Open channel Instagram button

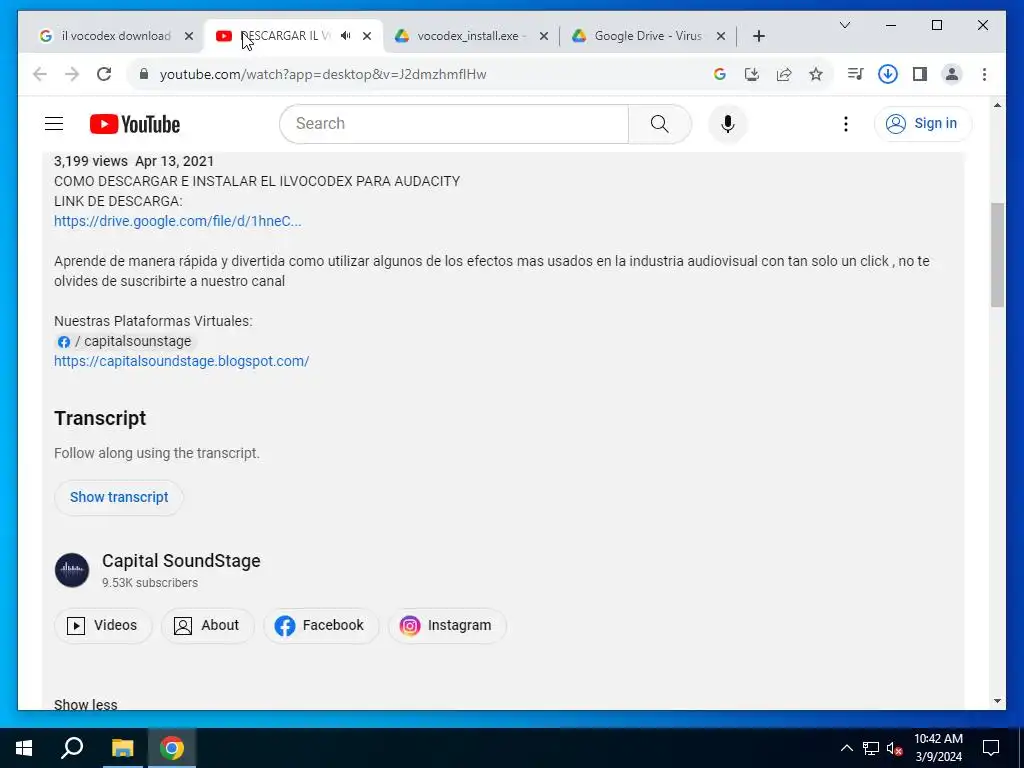(x=447, y=626)
